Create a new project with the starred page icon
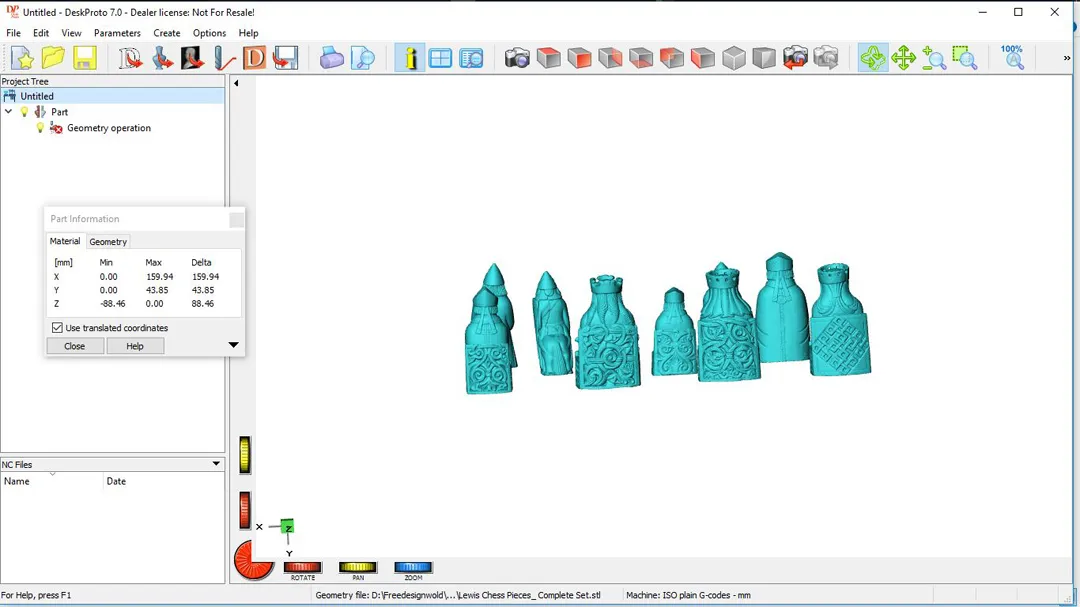 pos(22,58)
